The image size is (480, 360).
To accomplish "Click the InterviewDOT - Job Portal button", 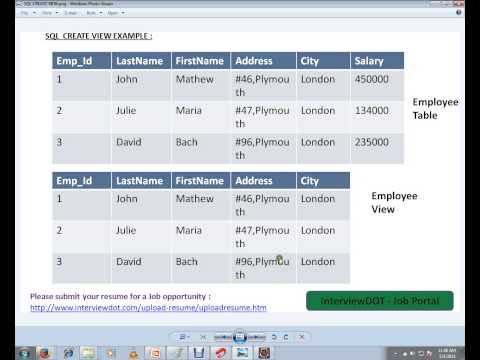I will tap(380, 301).
